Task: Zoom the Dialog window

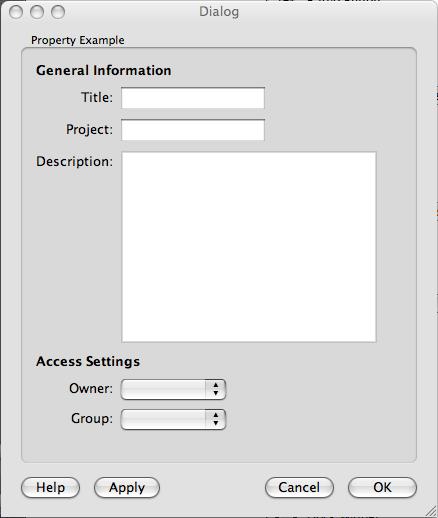Action: 58,12
